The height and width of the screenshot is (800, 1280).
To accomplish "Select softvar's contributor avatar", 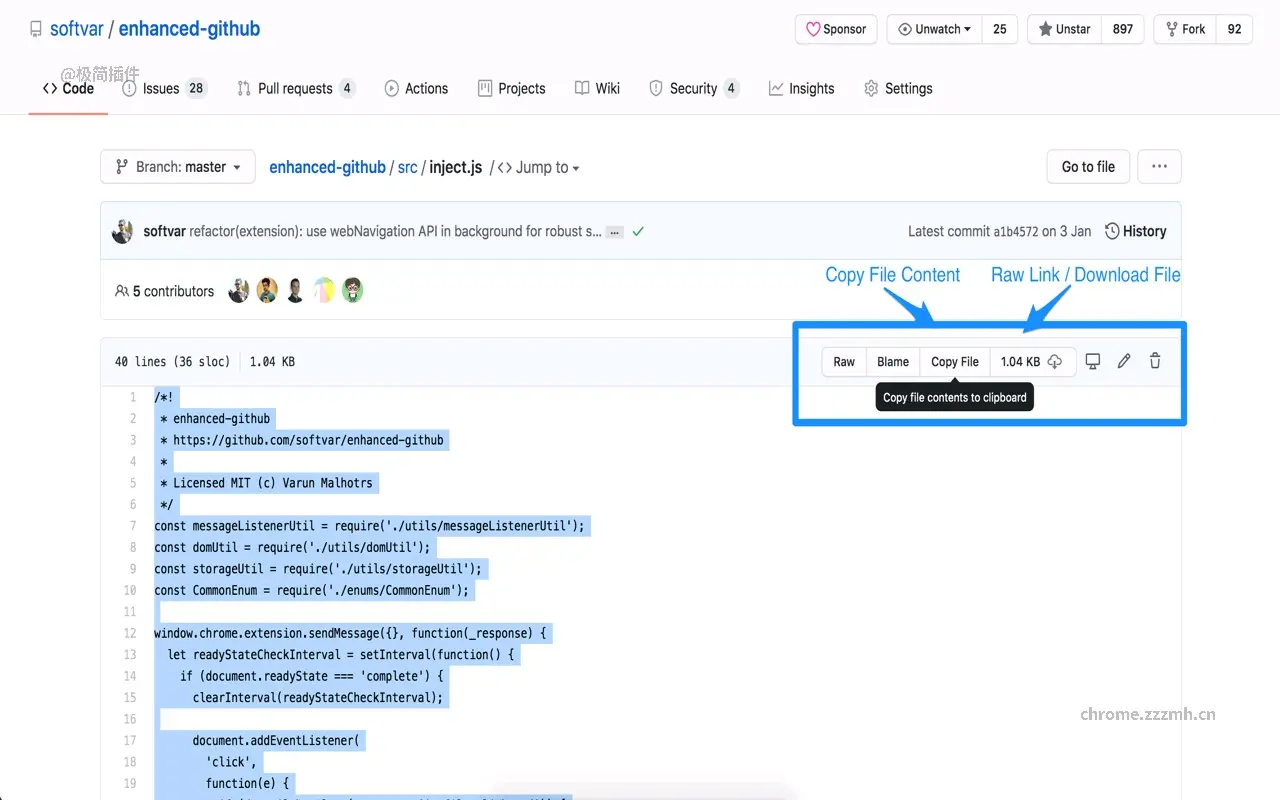I will point(238,290).
